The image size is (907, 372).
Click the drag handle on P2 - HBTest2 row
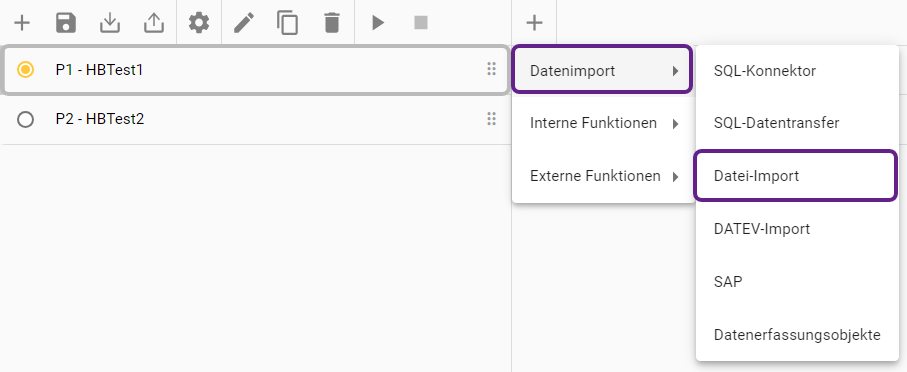click(x=492, y=119)
